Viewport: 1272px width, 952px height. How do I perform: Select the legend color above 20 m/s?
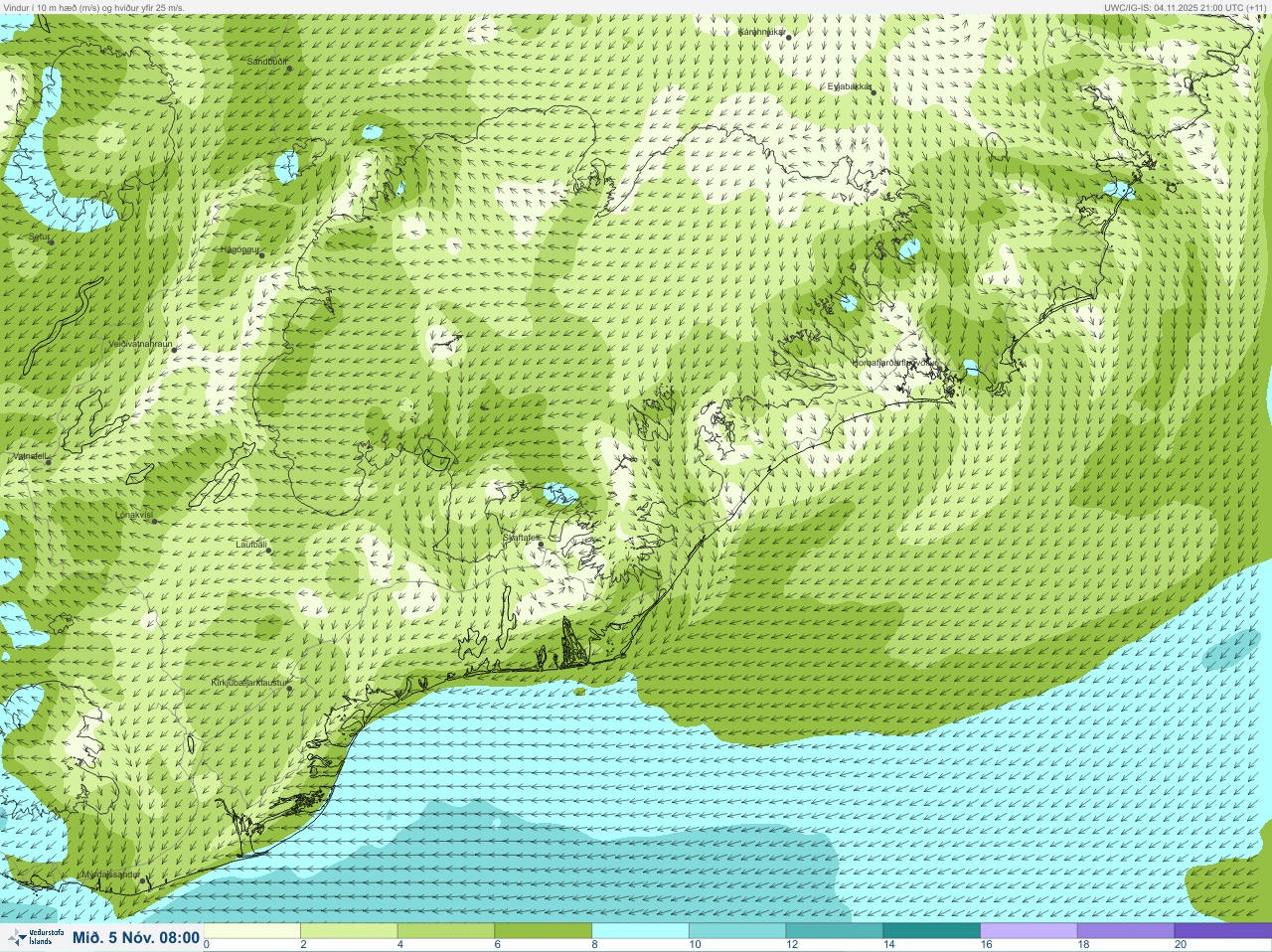1222,930
